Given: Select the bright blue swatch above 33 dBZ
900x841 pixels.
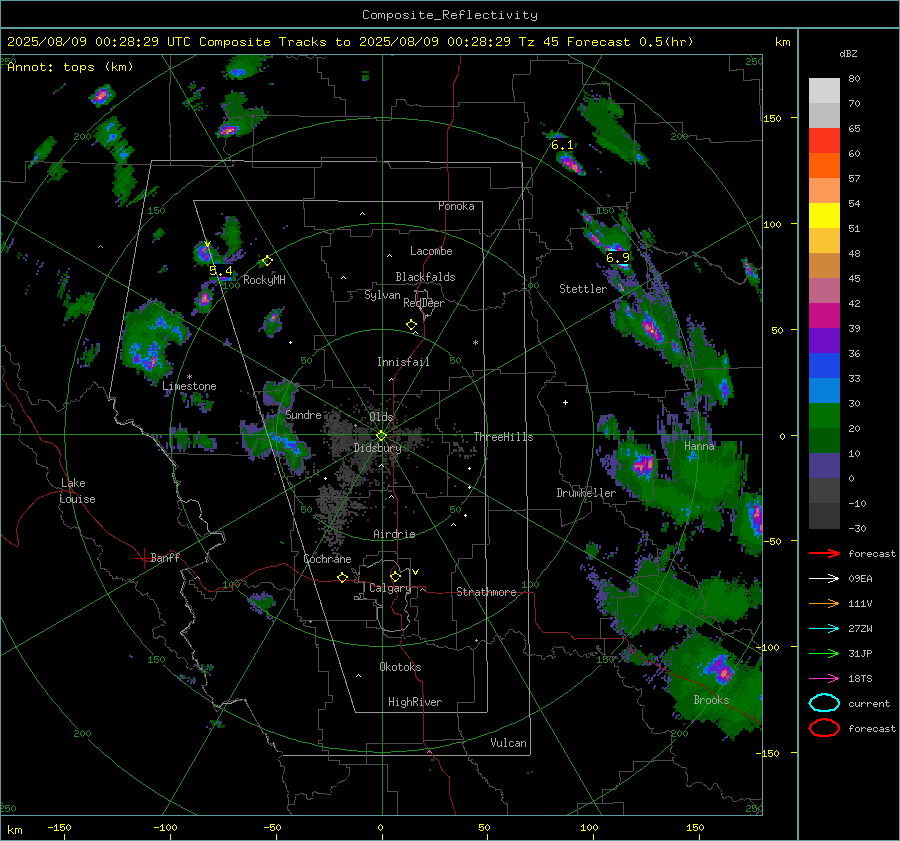Looking at the screenshot, I should tap(824, 366).
